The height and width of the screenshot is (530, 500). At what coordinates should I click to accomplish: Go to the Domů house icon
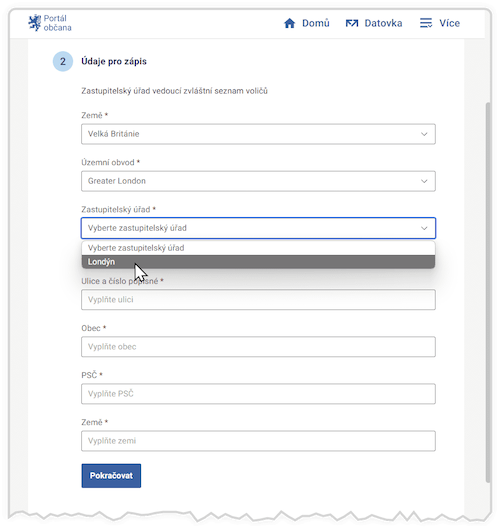(x=289, y=23)
